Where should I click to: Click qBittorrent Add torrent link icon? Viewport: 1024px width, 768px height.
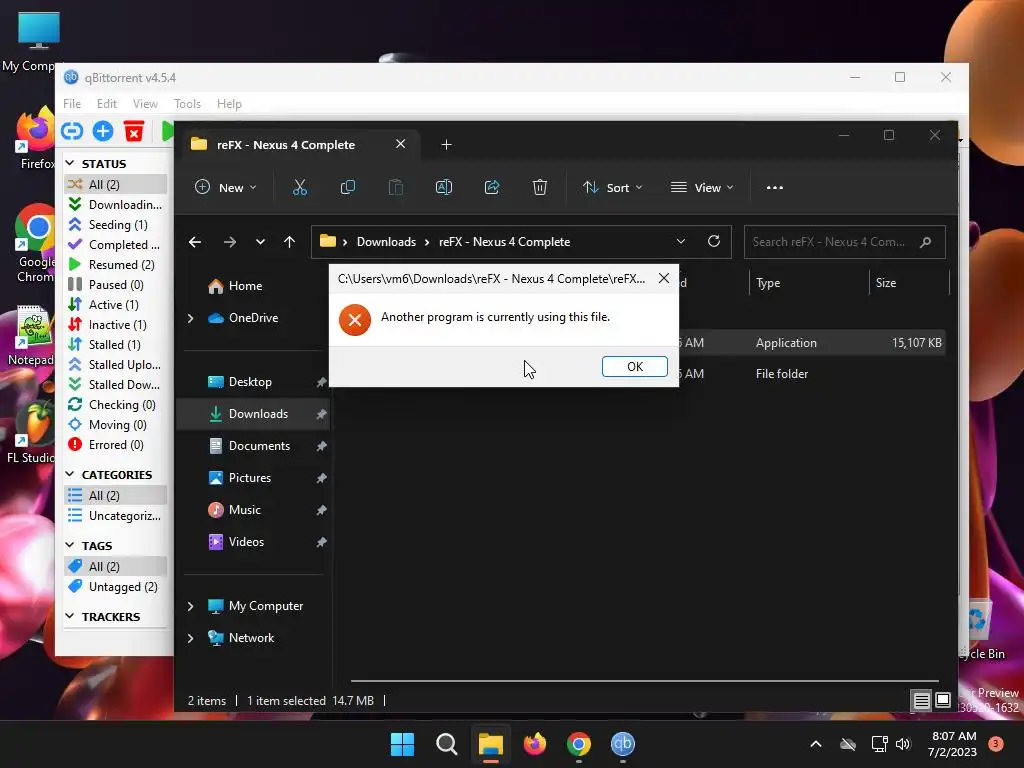72,131
